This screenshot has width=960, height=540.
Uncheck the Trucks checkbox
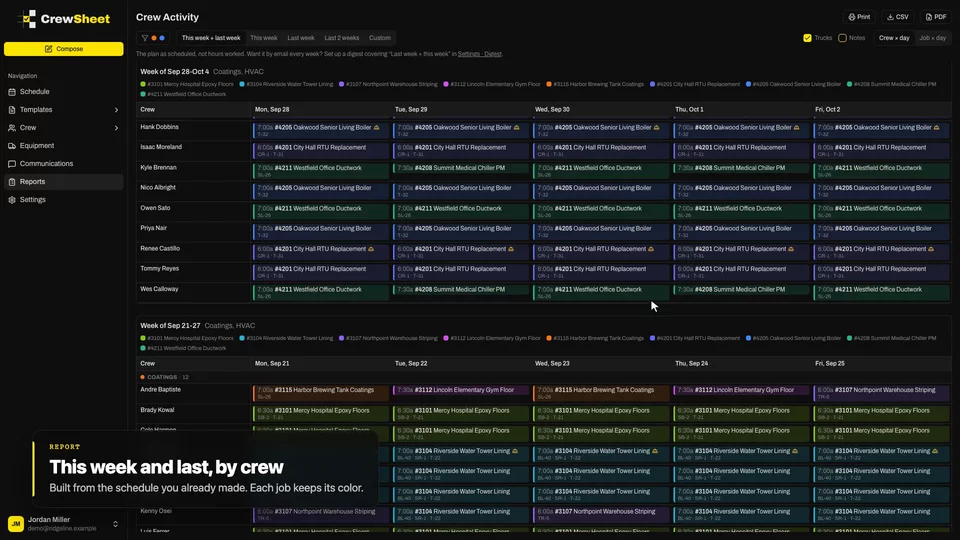[808, 38]
